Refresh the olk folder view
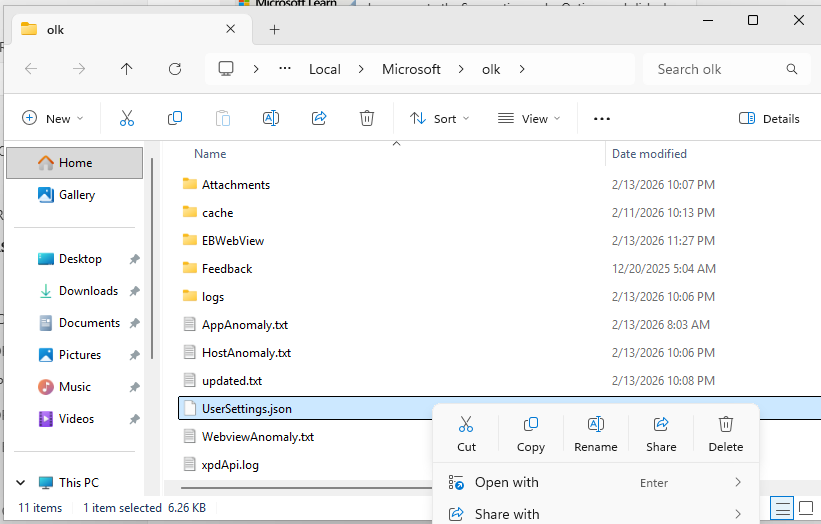Viewport: 821px width, 524px height. [x=175, y=69]
